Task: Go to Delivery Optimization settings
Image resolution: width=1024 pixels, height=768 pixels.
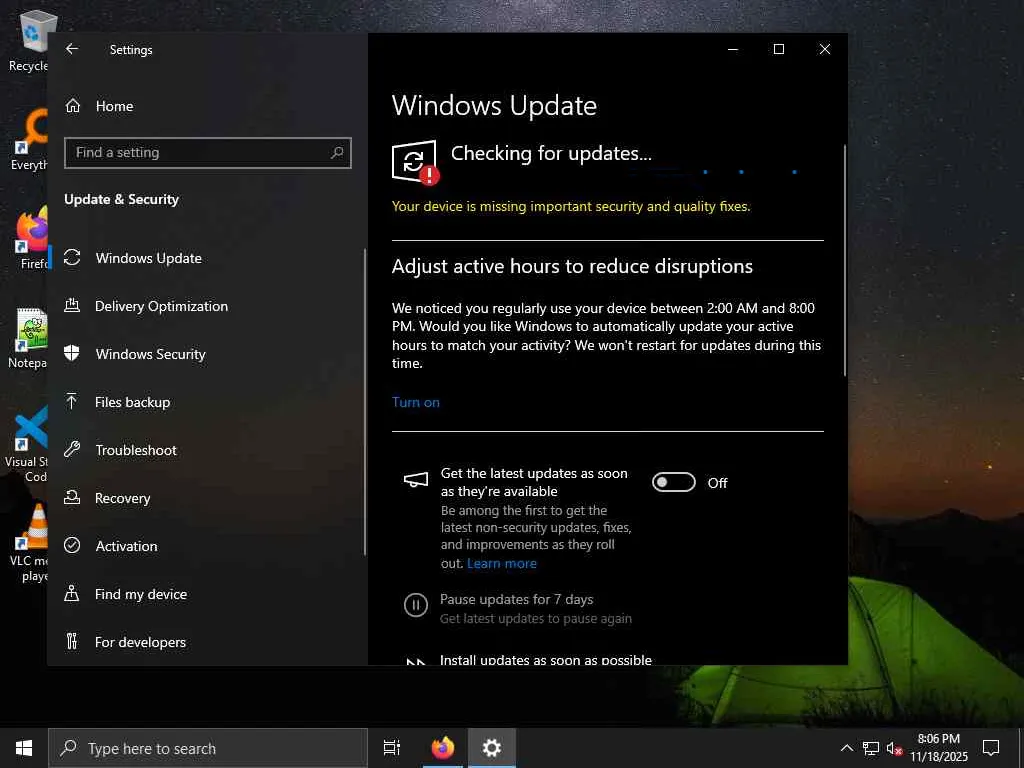Action: [161, 306]
